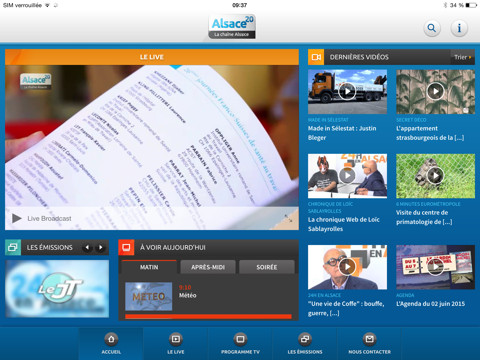Tap the info "i" icon
Viewport: 480px width, 360px height.
click(x=459, y=28)
